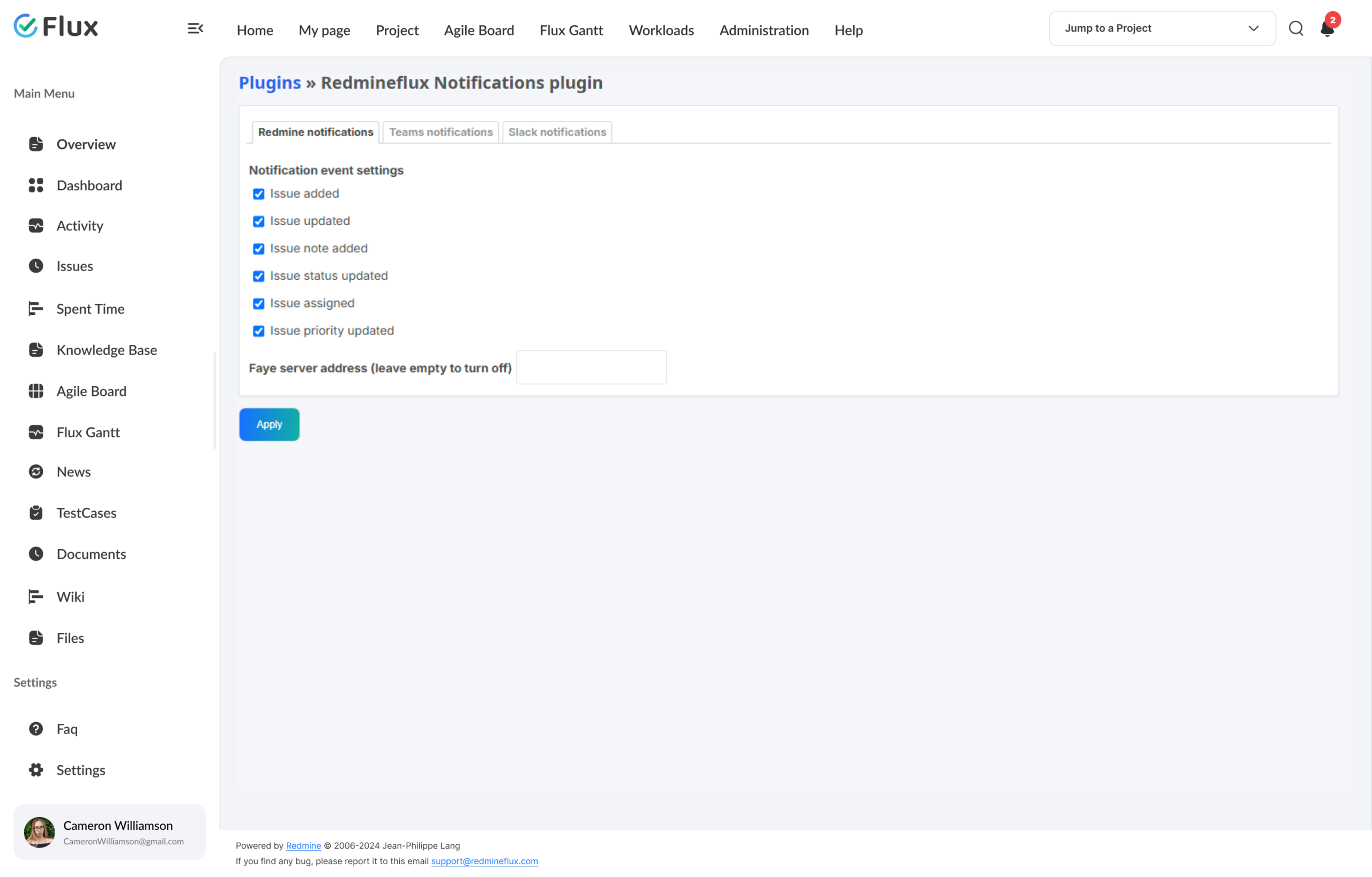Image resolution: width=1372 pixels, height=877 pixels.
Task: Open the Redmine footer link
Action: click(x=303, y=846)
